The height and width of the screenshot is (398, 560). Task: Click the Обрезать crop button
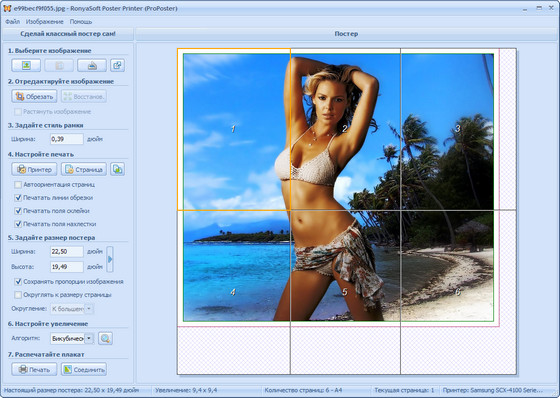point(34,96)
